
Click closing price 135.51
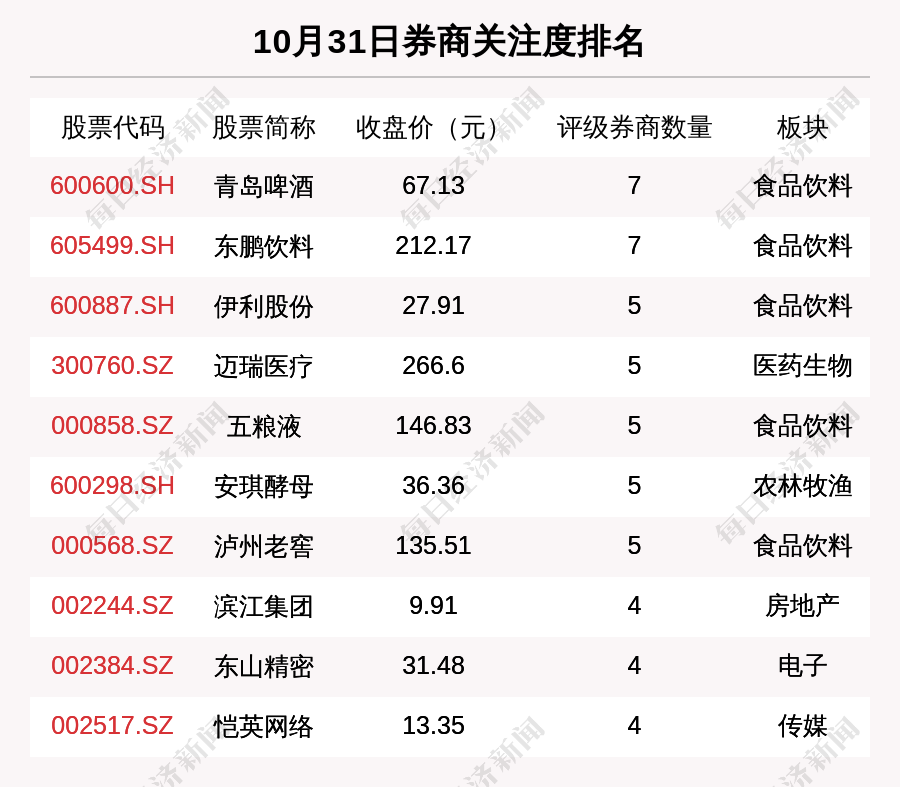tap(433, 545)
